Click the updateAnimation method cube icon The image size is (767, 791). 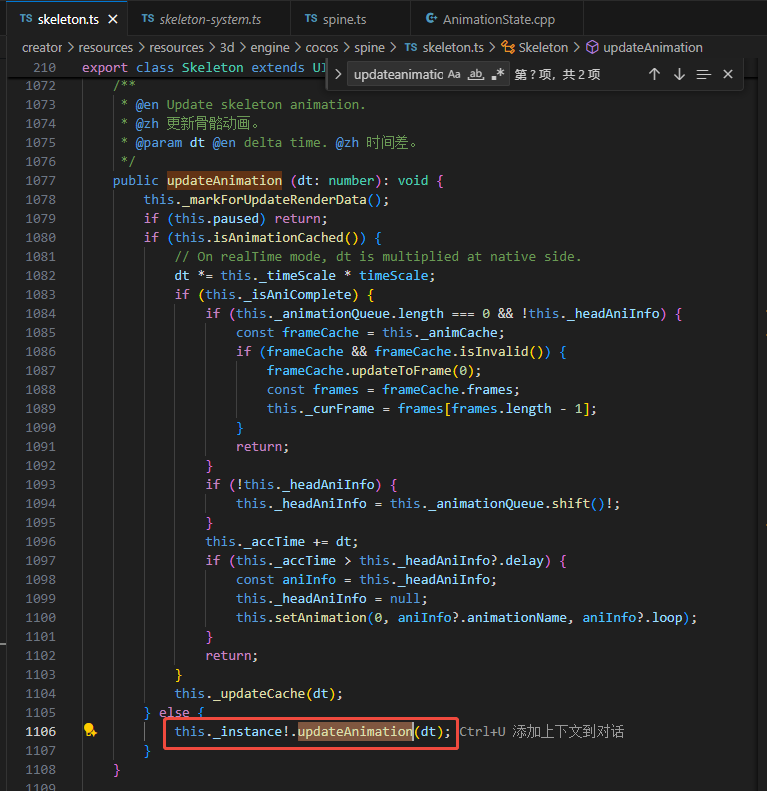point(592,47)
